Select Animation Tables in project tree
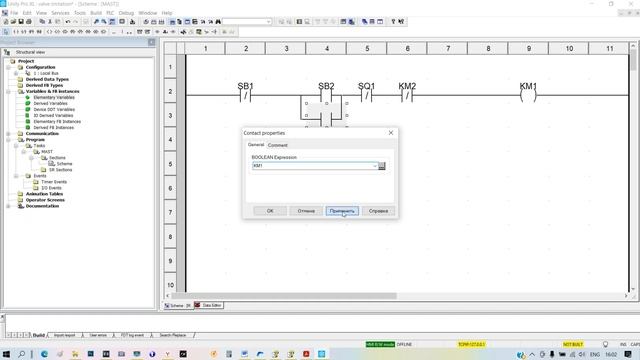The width and height of the screenshot is (640, 360). click(x=44, y=194)
